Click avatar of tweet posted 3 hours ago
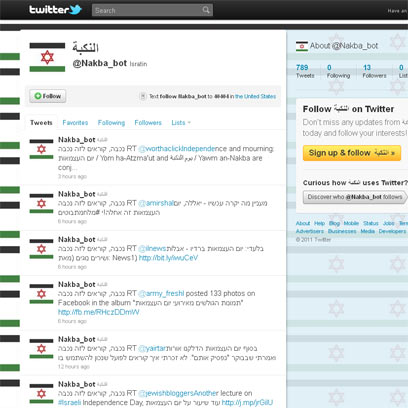This screenshot has height=408, width=408. tap(41, 149)
